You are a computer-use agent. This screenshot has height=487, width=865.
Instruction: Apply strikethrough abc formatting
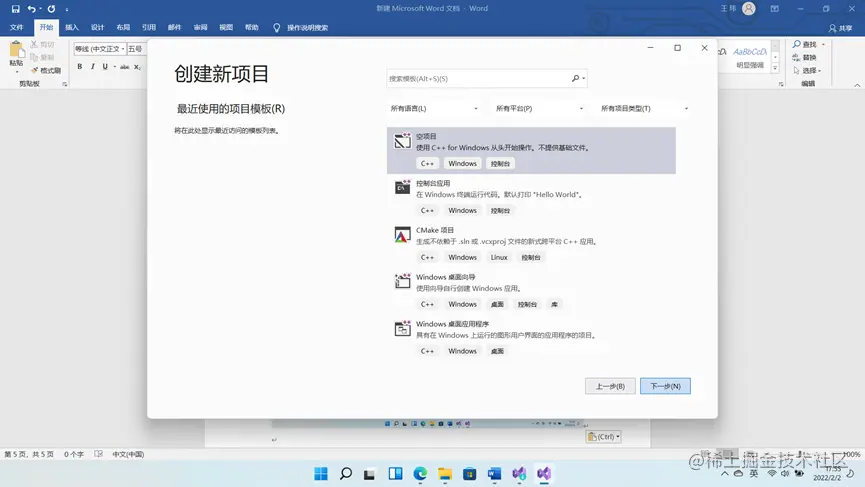click(x=125, y=67)
